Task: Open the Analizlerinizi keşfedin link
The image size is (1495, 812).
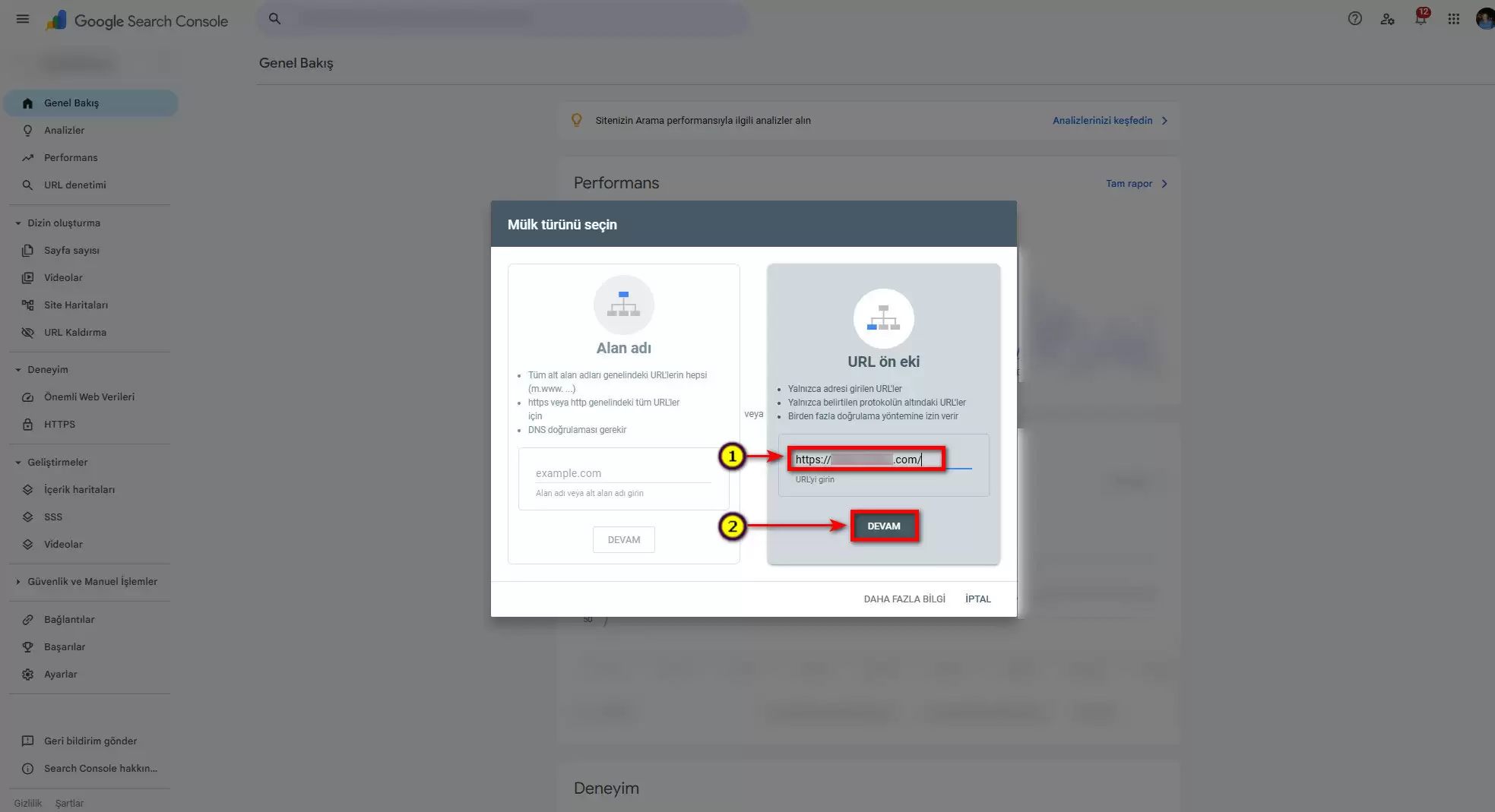Action: click(1102, 121)
